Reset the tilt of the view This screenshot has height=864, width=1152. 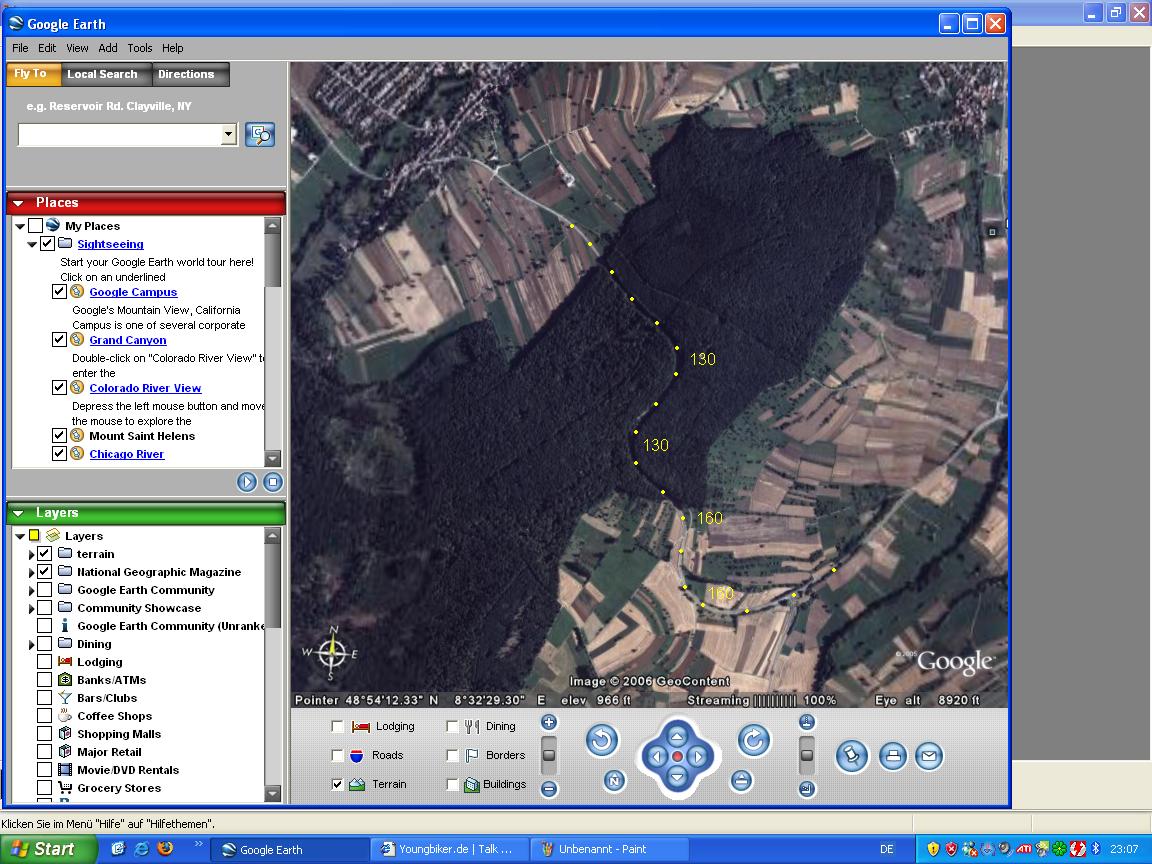coord(741,780)
